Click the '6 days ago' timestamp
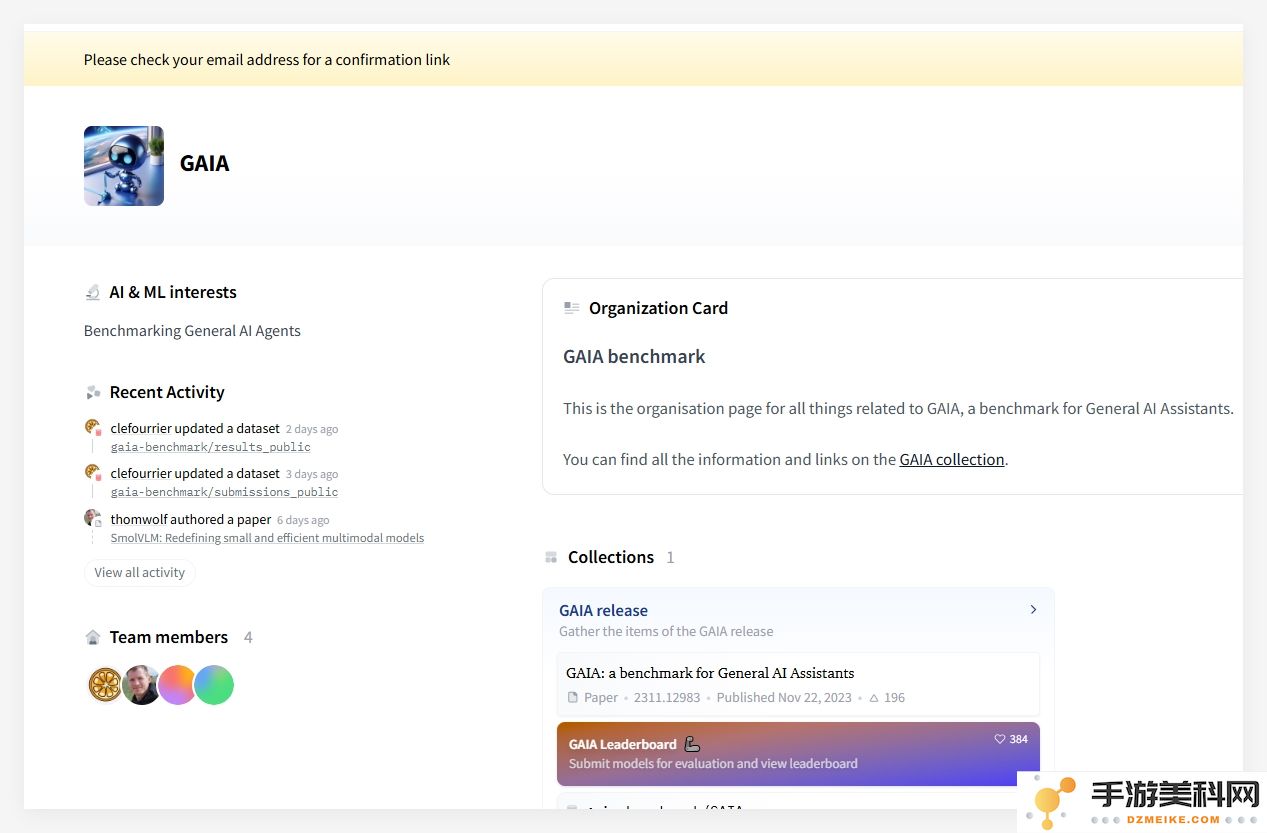Image resolution: width=1267 pixels, height=833 pixels. pyautogui.click(x=303, y=520)
